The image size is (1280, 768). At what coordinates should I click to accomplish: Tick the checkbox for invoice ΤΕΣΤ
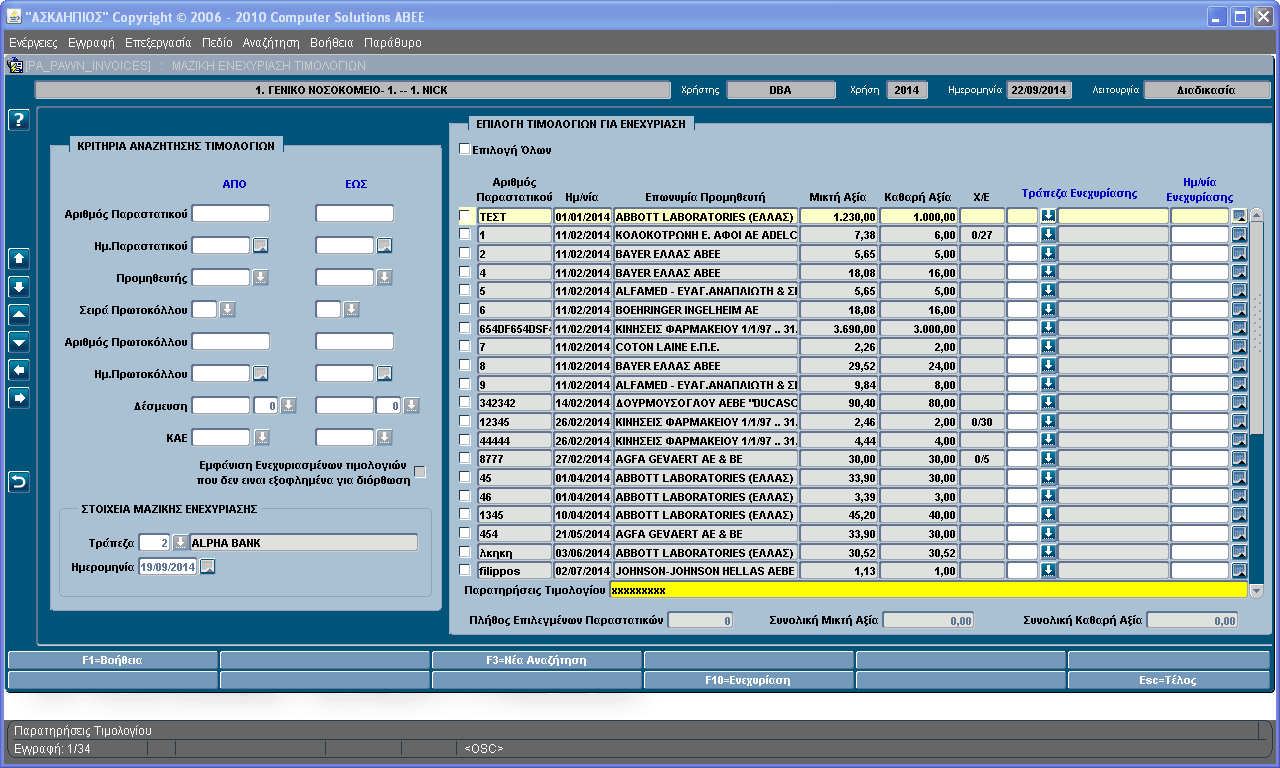464,215
